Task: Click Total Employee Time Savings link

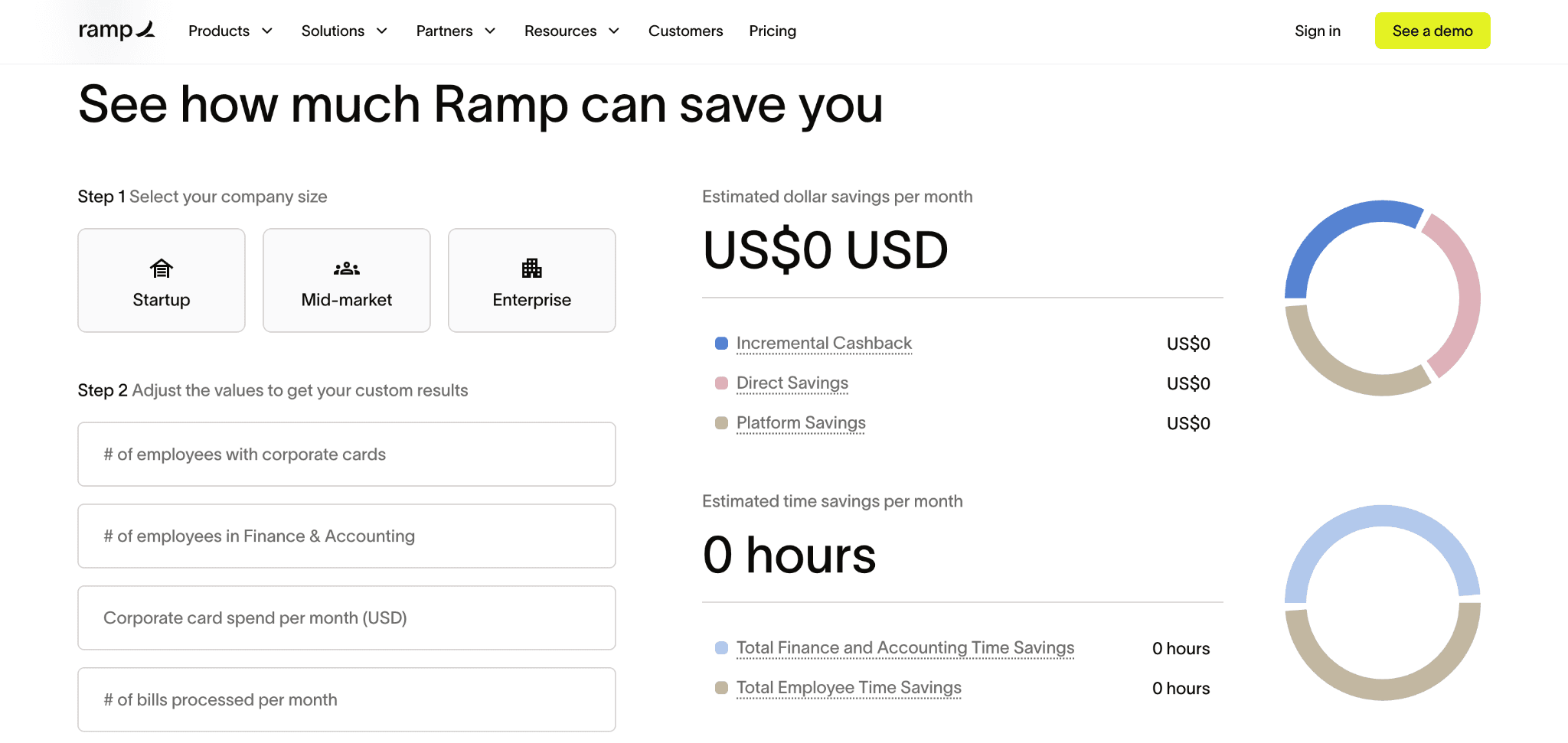Action: tap(848, 688)
